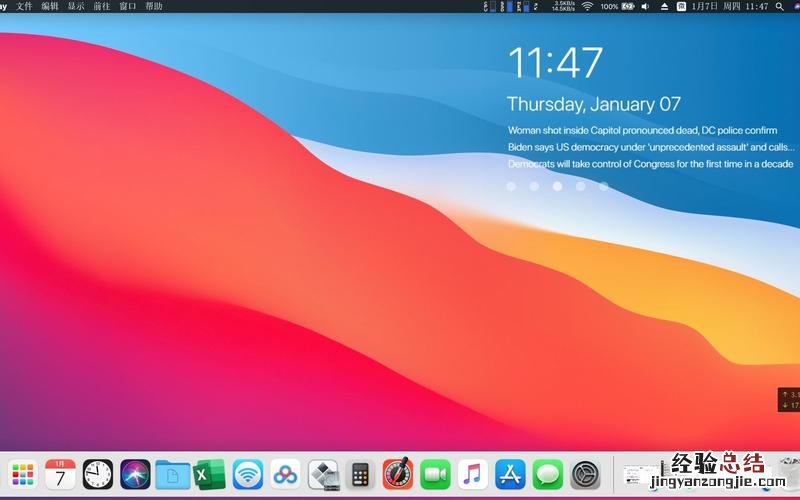This screenshot has height=500, width=800.
Task: Open the Calendar app in the dock
Action: (x=60, y=474)
